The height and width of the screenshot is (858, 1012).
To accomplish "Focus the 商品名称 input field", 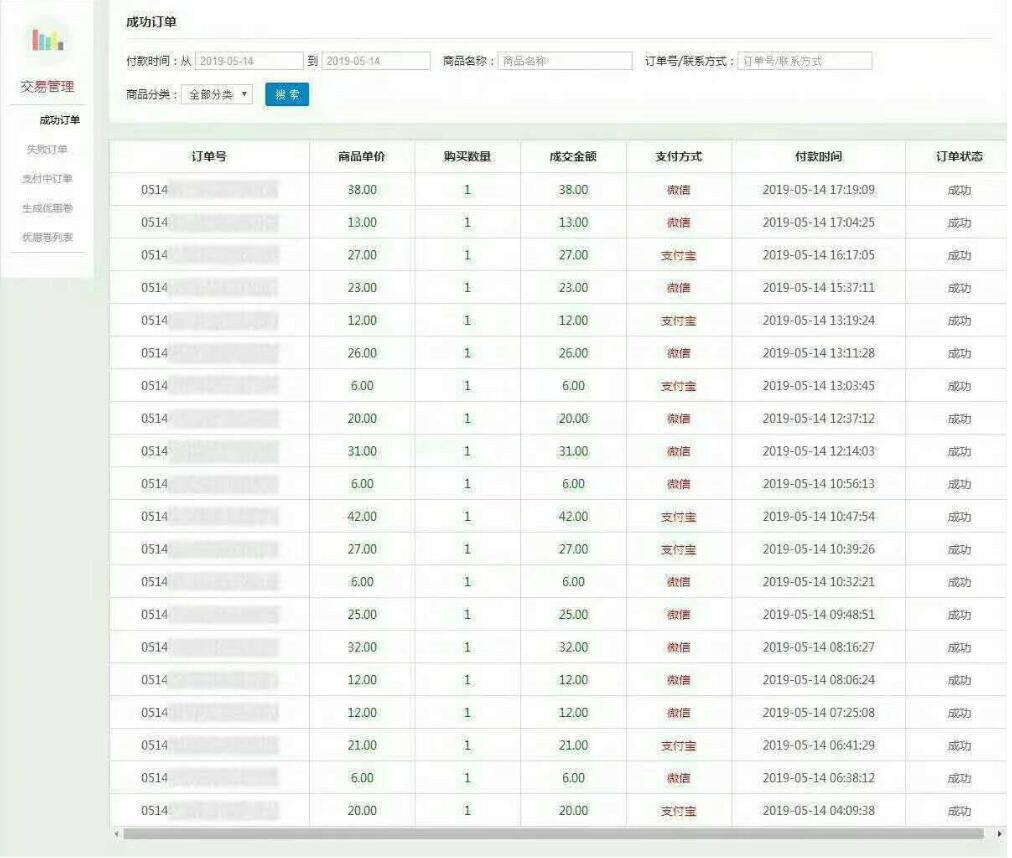I will pyautogui.click(x=565, y=61).
